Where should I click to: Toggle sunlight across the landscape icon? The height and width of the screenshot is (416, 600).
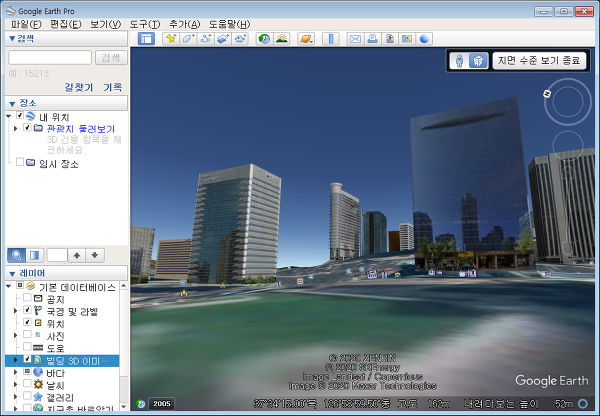click(282, 39)
